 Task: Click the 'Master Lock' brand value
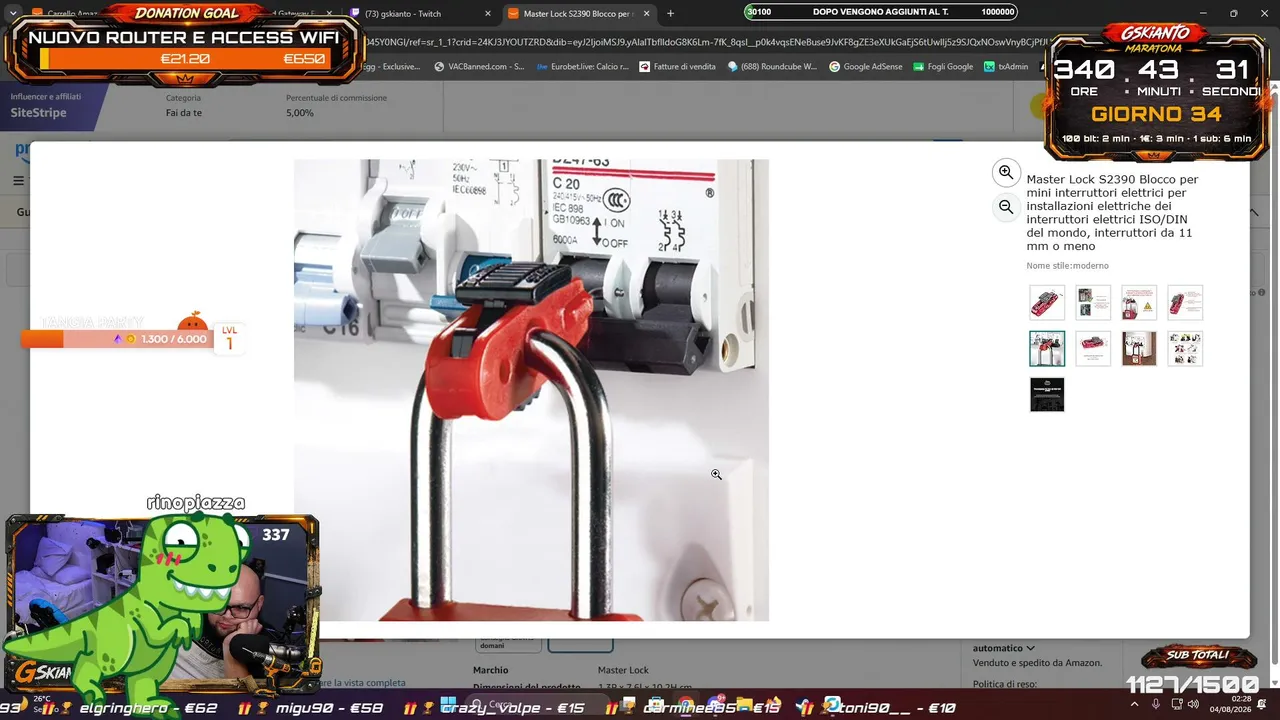(623, 670)
